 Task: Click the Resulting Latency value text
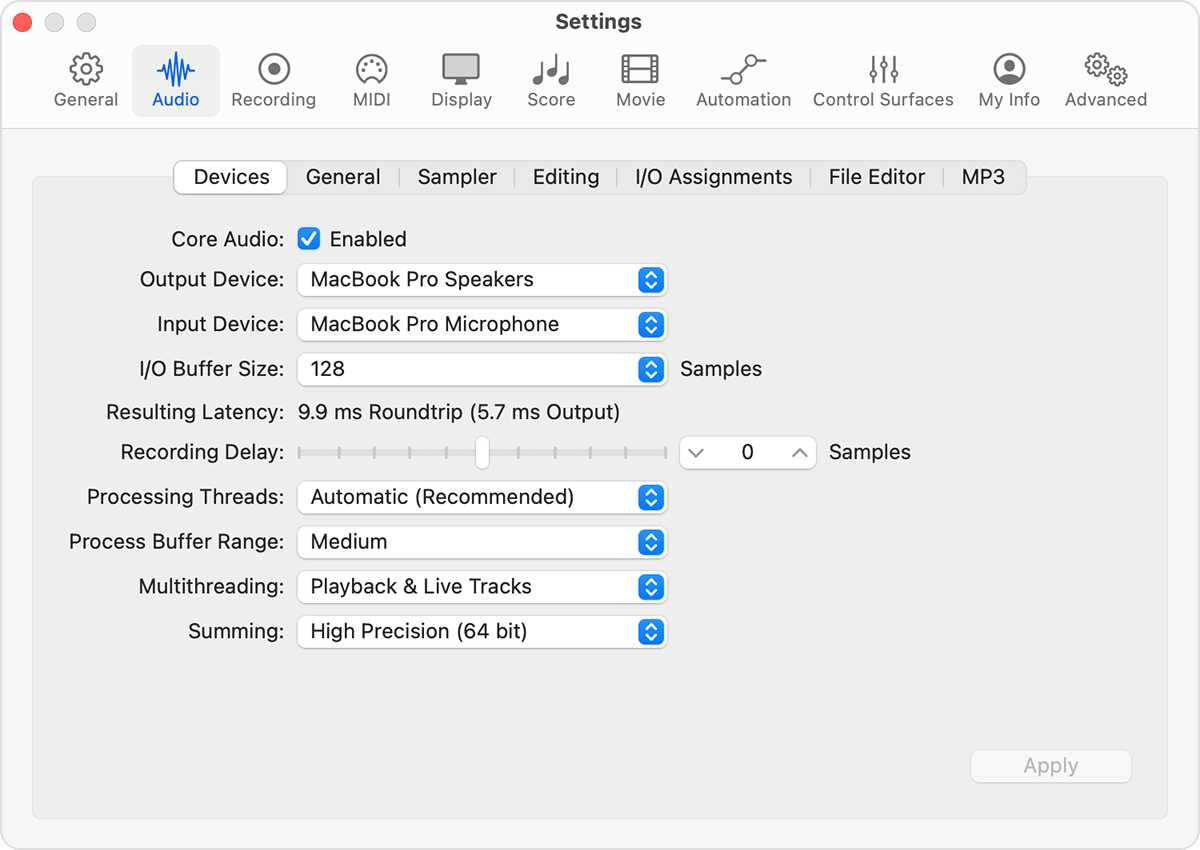458,412
